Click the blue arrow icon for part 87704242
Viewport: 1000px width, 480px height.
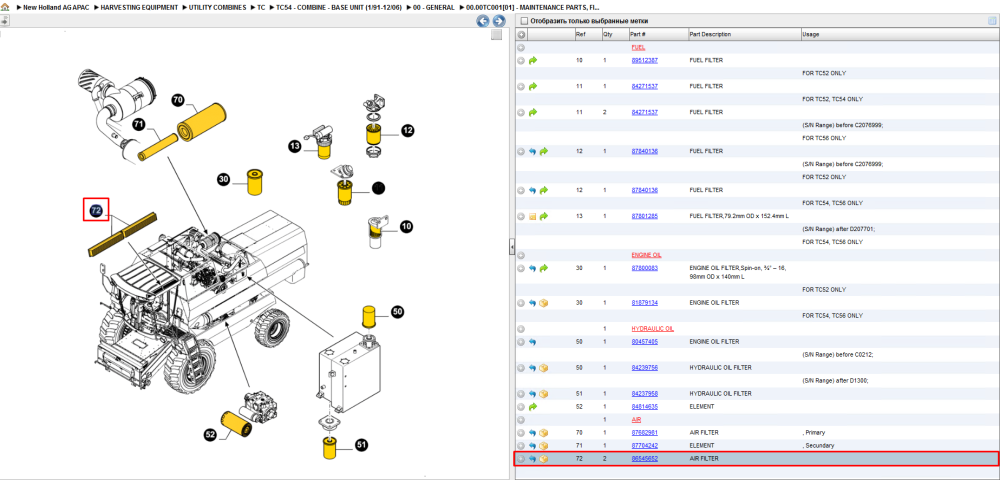[x=533, y=446]
